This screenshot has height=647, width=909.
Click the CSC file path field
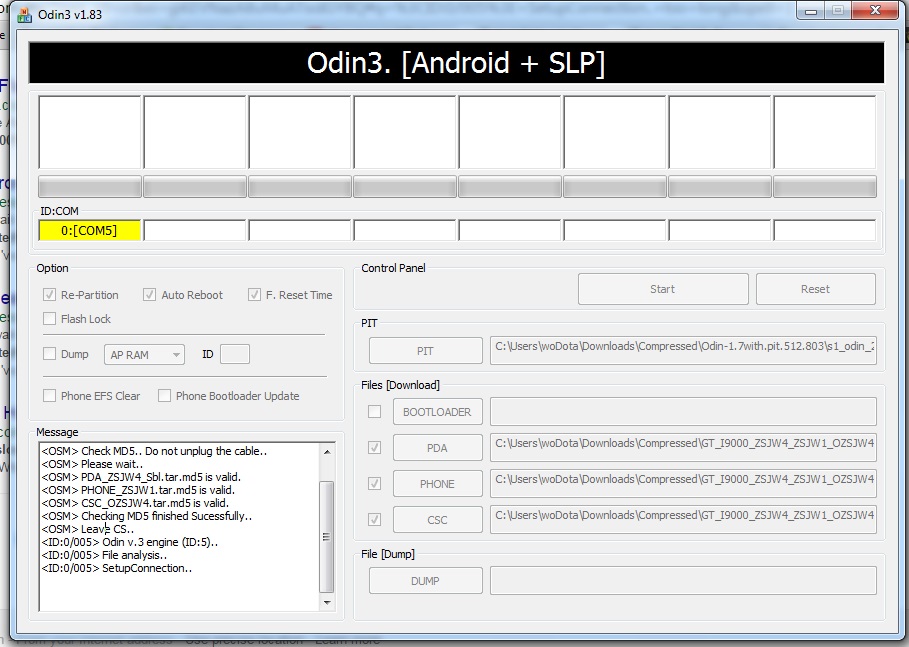point(683,519)
